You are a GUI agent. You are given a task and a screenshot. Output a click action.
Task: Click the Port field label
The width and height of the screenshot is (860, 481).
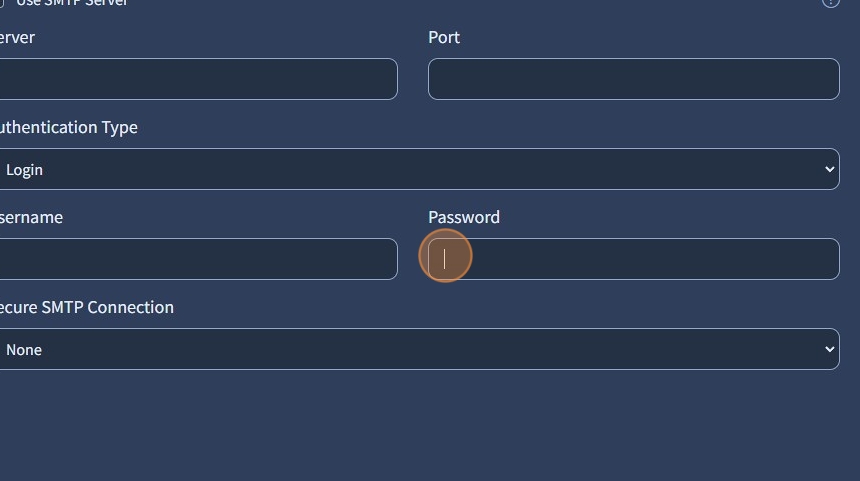pos(444,37)
